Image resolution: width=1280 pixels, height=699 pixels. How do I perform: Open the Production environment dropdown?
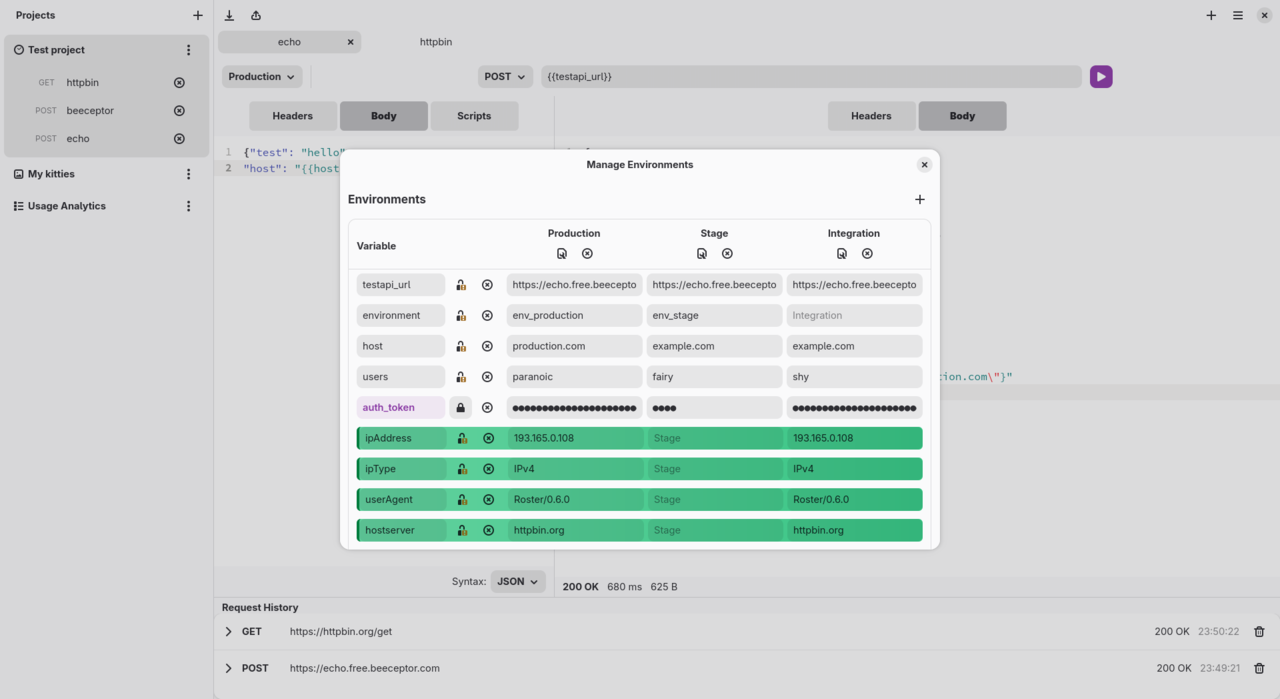(262, 77)
